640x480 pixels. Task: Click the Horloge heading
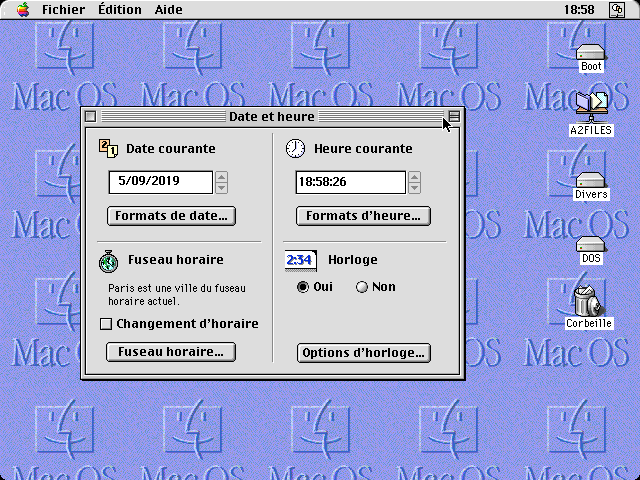353,260
